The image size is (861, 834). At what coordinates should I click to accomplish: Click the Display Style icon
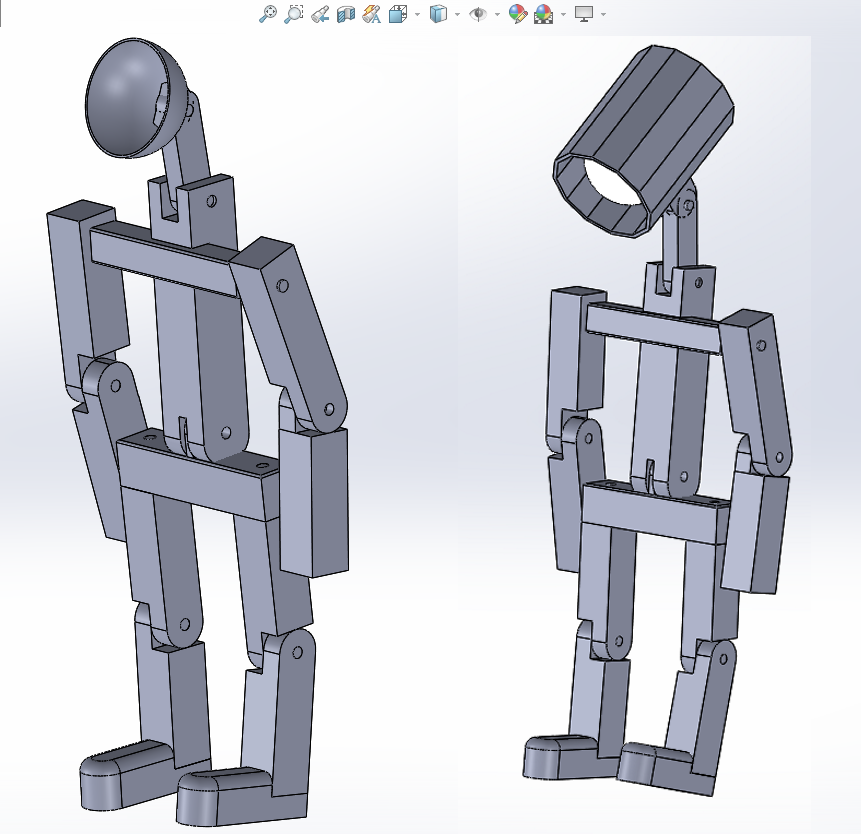(x=438, y=14)
